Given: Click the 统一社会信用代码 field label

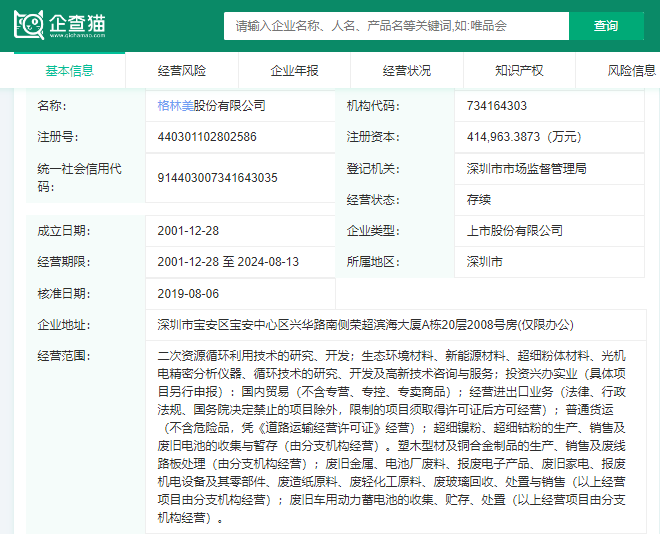Looking at the screenshot, I should click(x=79, y=178).
